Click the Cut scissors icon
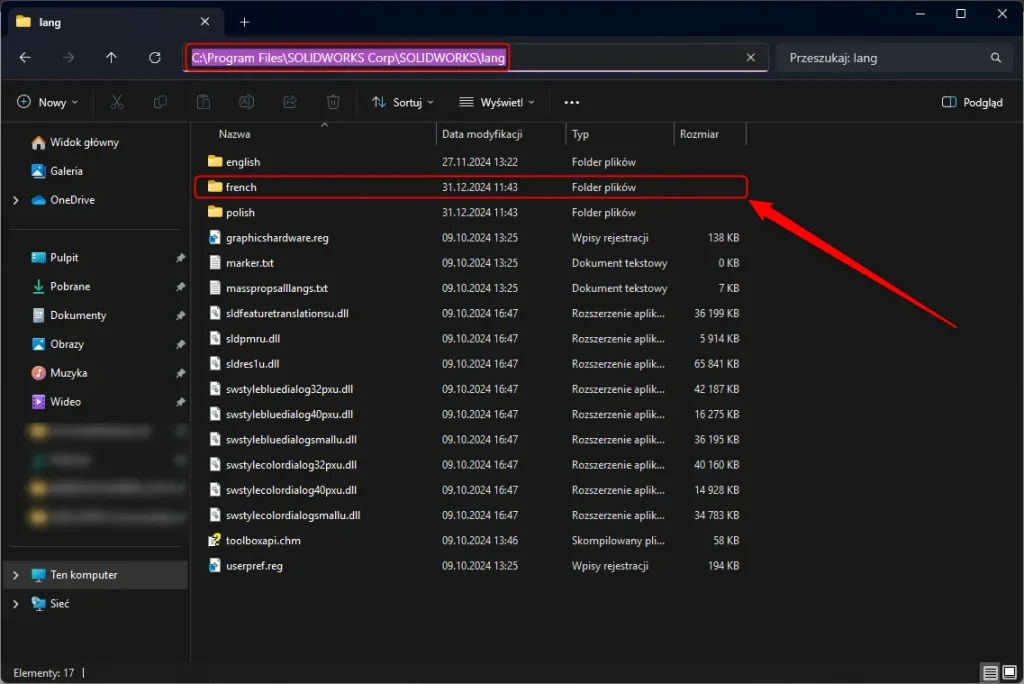The height and width of the screenshot is (684, 1024). [117, 102]
